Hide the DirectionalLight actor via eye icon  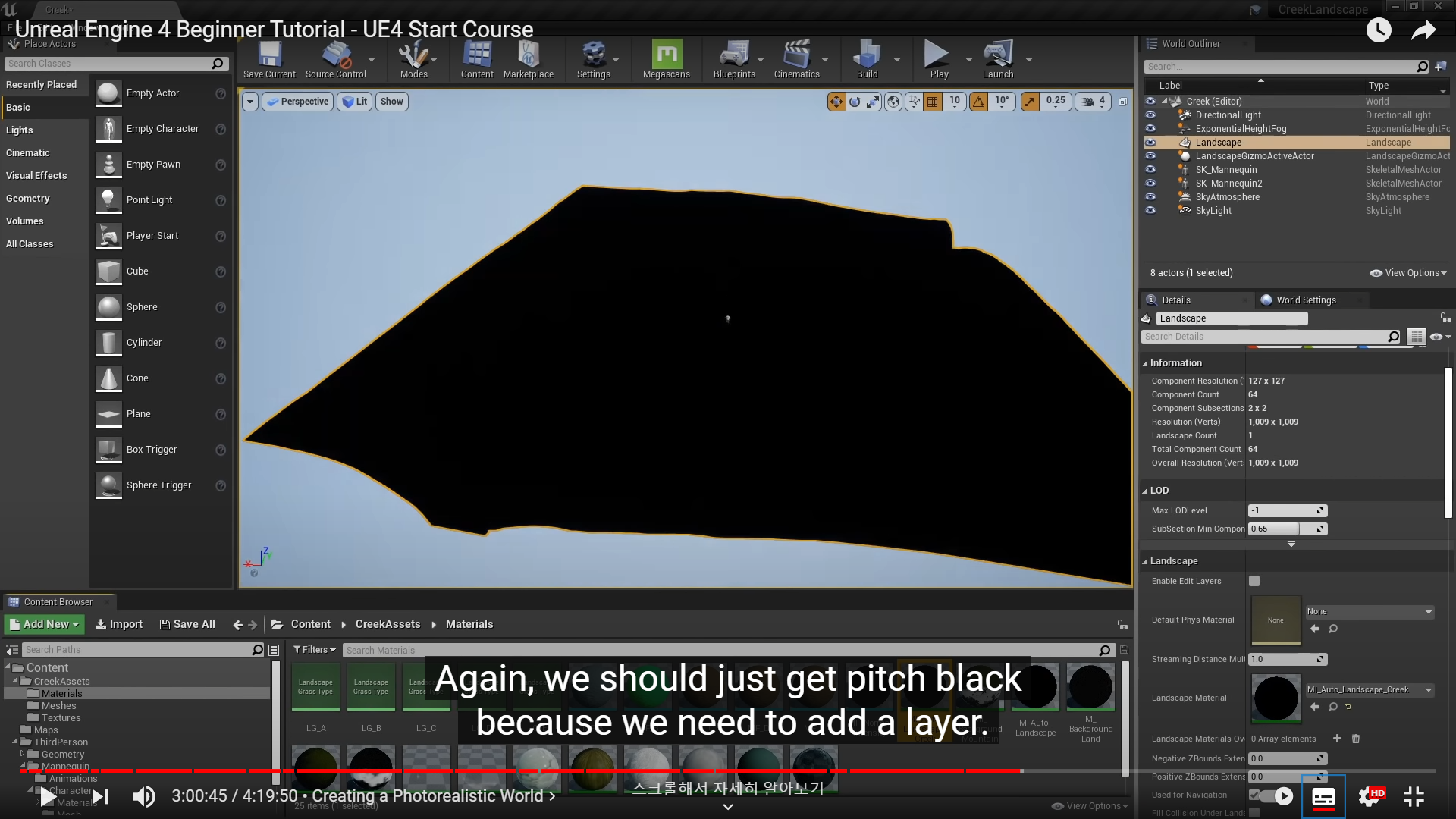[x=1150, y=115]
